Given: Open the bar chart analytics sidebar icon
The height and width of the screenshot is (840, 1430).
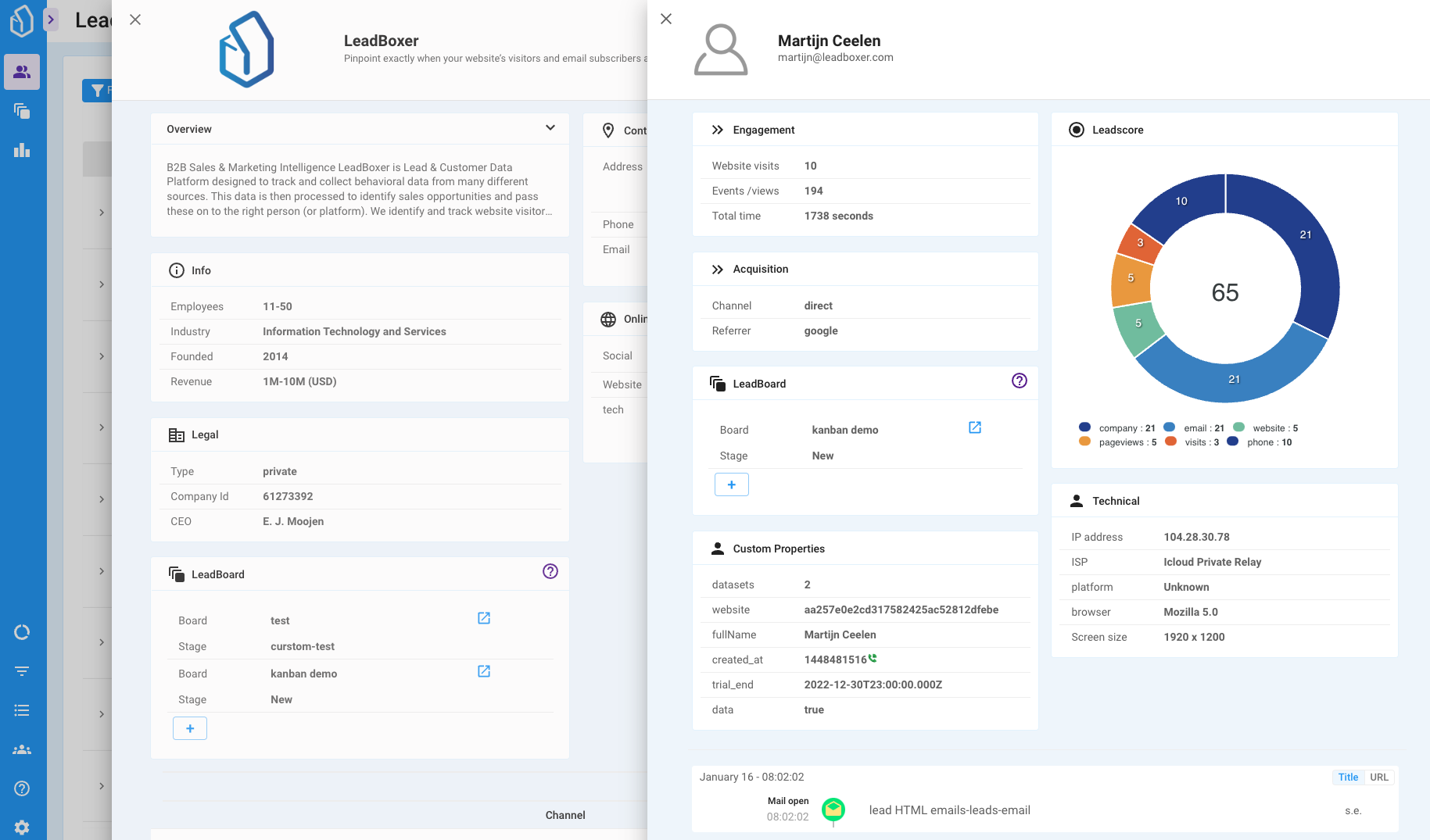Looking at the screenshot, I should [22, 150].
